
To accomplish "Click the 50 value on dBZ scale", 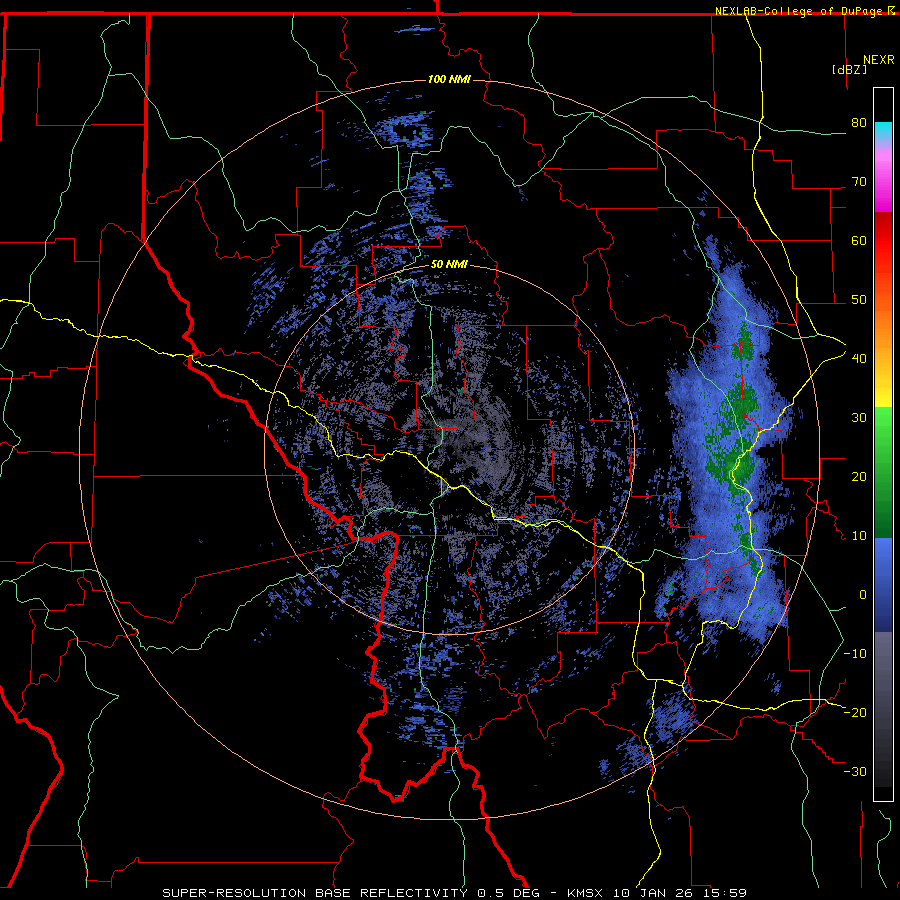I will click(859, 300).
